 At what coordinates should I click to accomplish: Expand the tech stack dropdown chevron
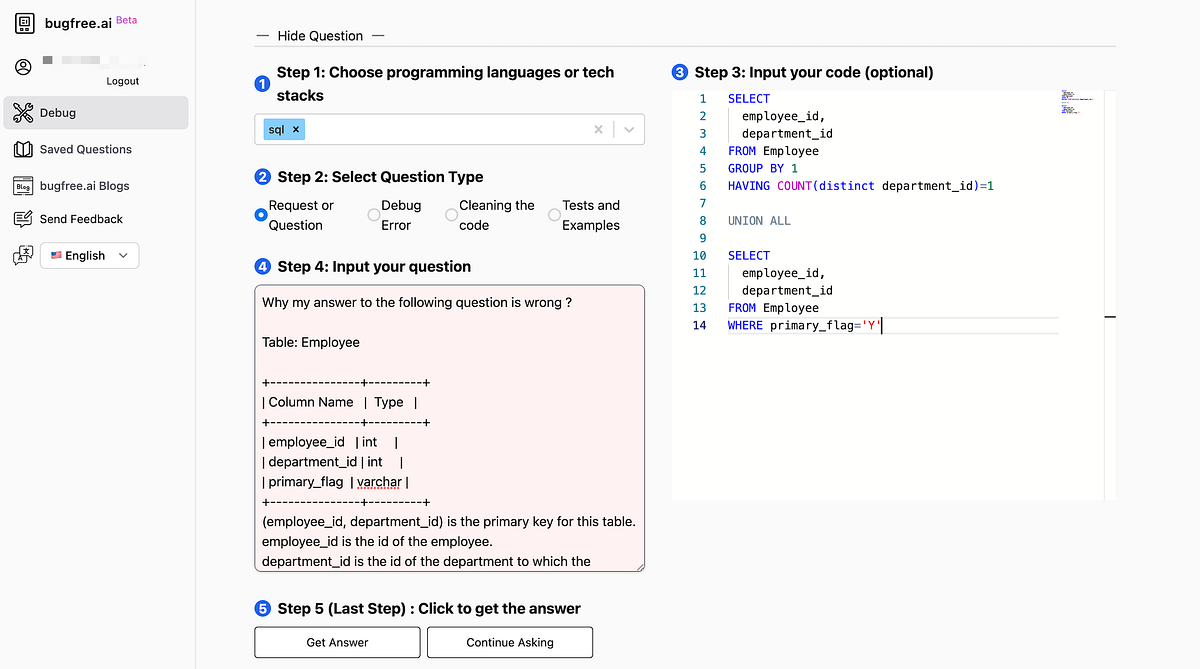(630, 129)
